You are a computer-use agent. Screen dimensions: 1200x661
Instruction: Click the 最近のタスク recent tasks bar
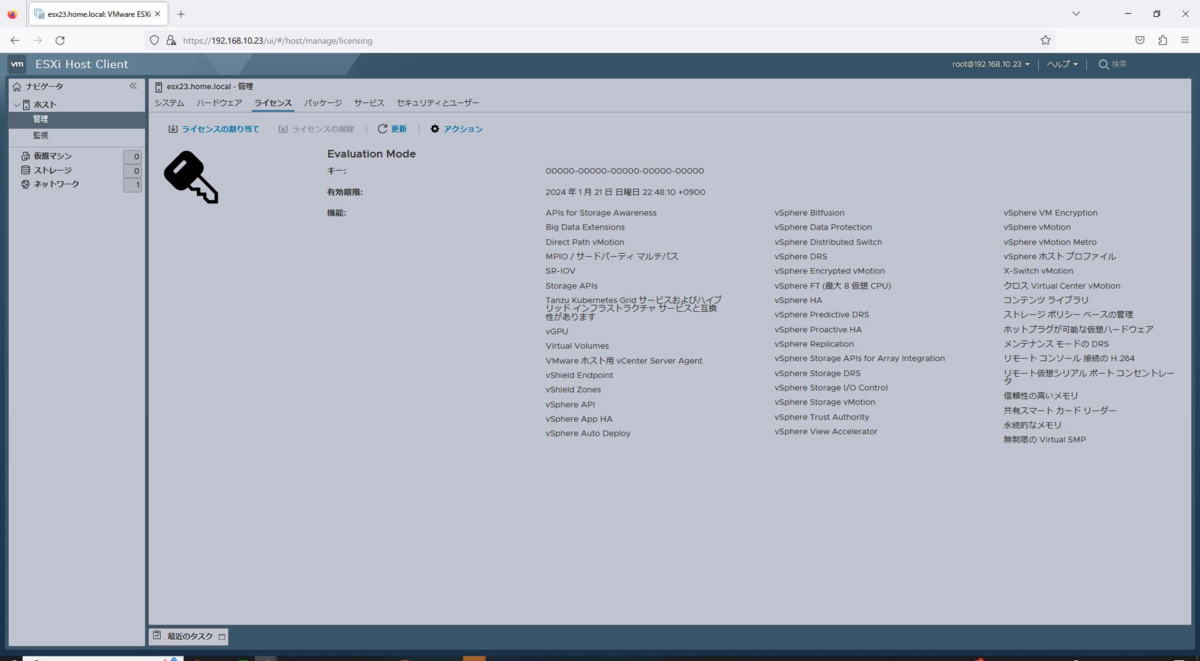tap(188, 636)
